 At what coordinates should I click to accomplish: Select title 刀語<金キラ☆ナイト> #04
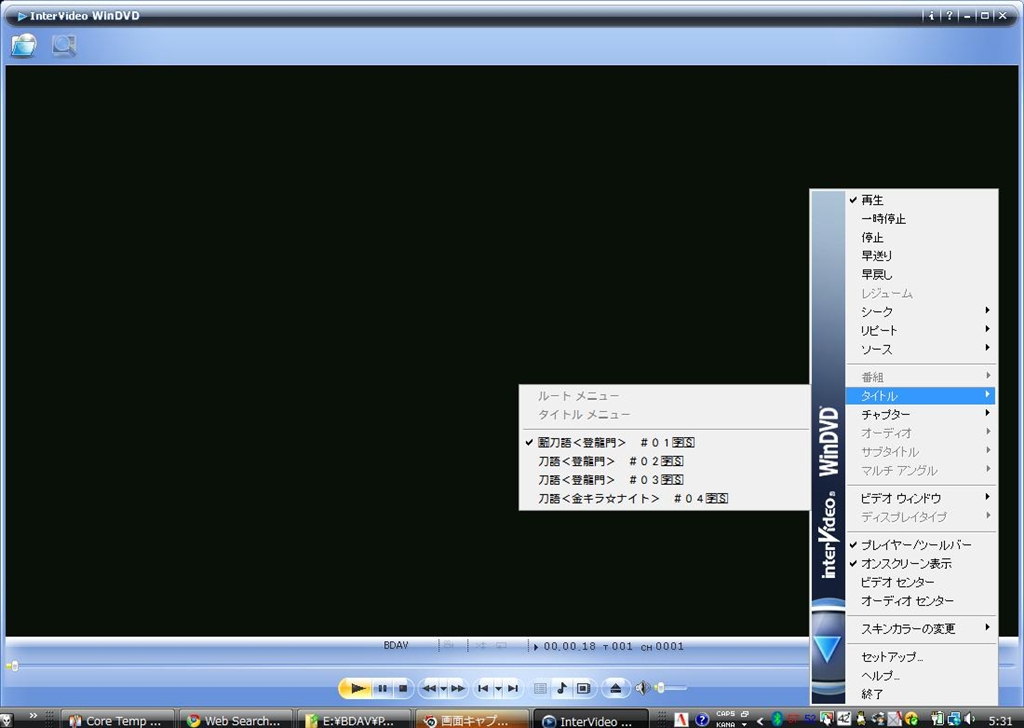pos(664,498)
